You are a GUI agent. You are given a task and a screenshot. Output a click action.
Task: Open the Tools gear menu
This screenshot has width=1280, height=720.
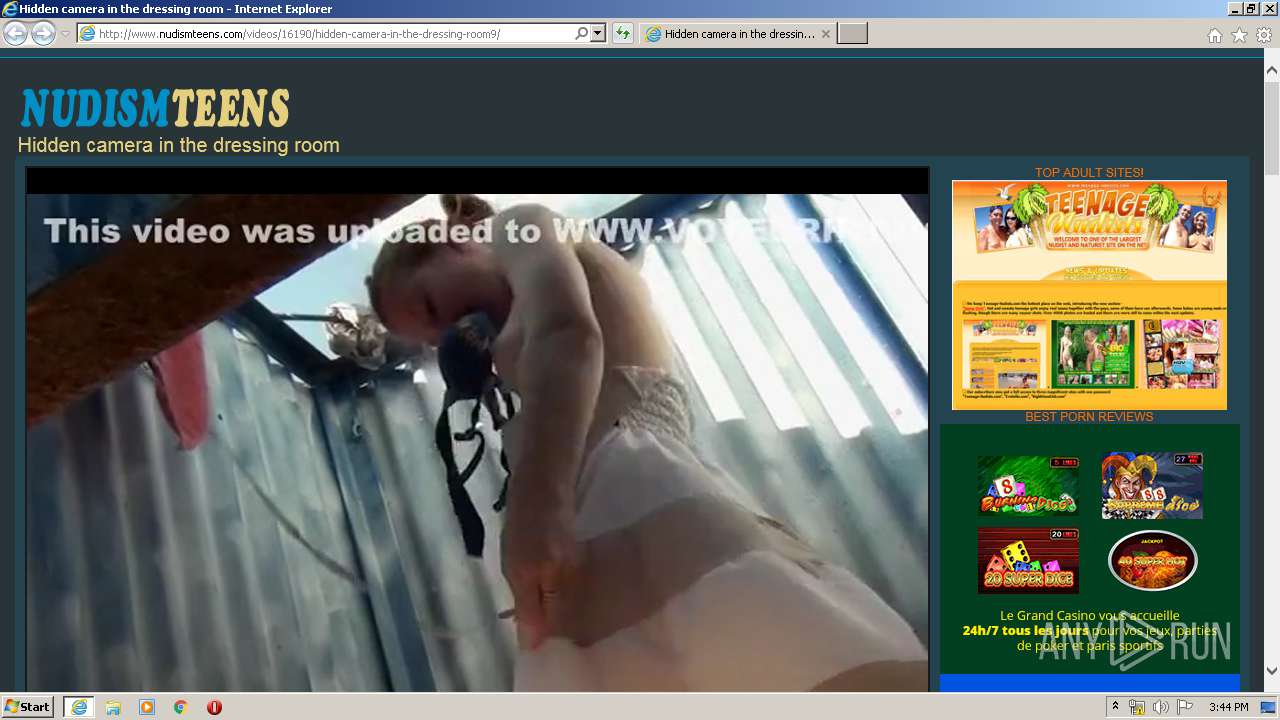pos(1264,35)
